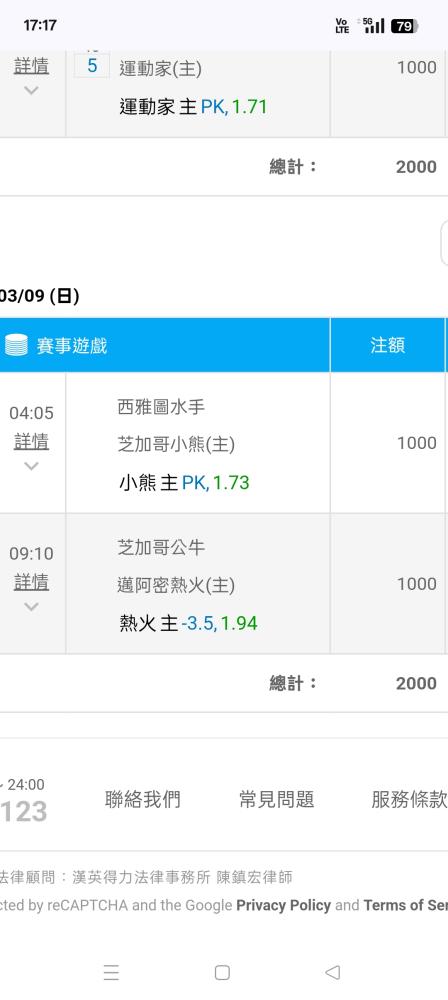The width and height of the screenshot is (448, 1000).
Task: Tap the 5G signal strength icon
Action: (x=373, y=26)
